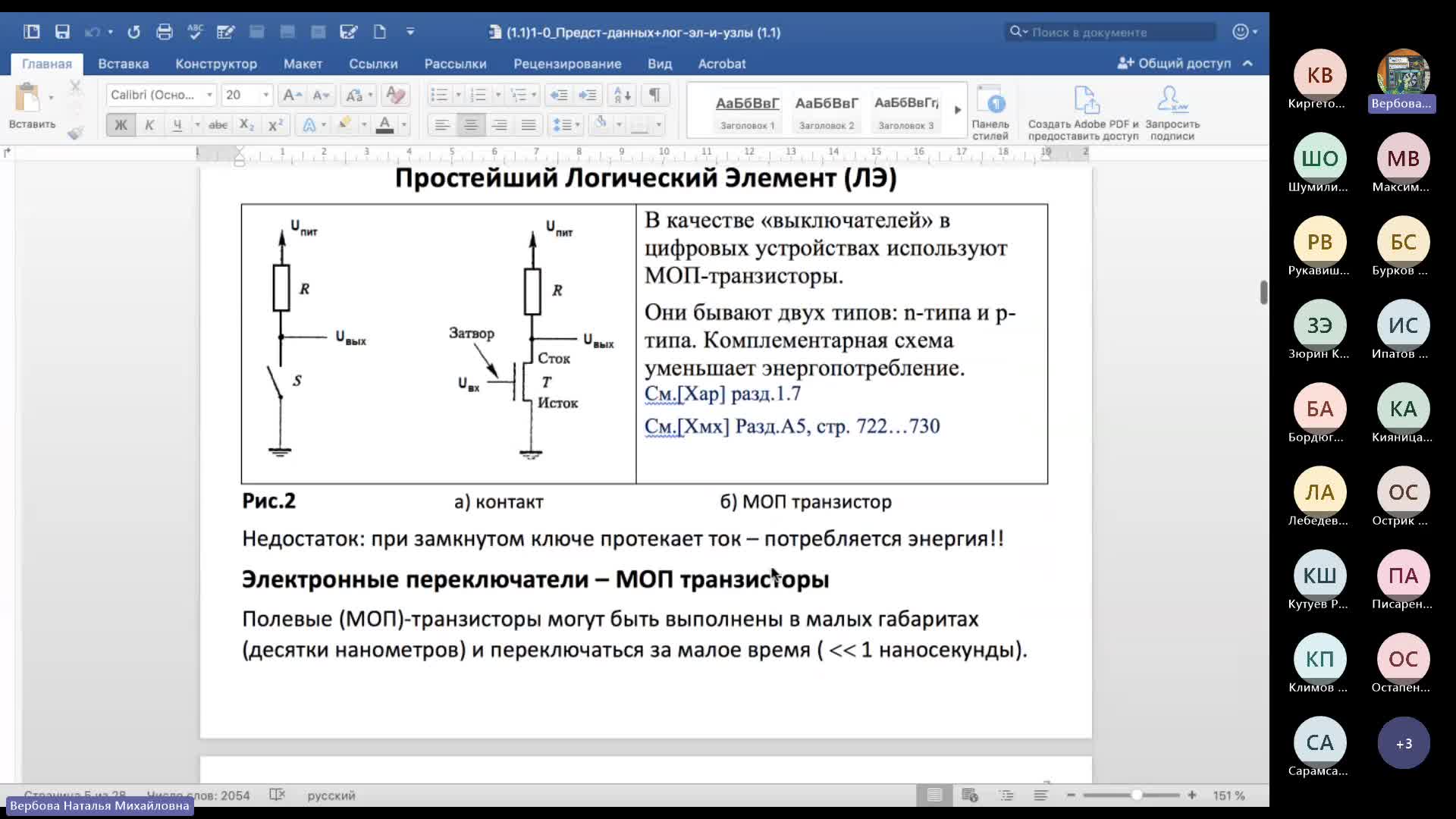The width and height of the screenshot is (1456, 819).
Task: Clear all formatting with the eraser-A icon
Action: tap(395, 95)
